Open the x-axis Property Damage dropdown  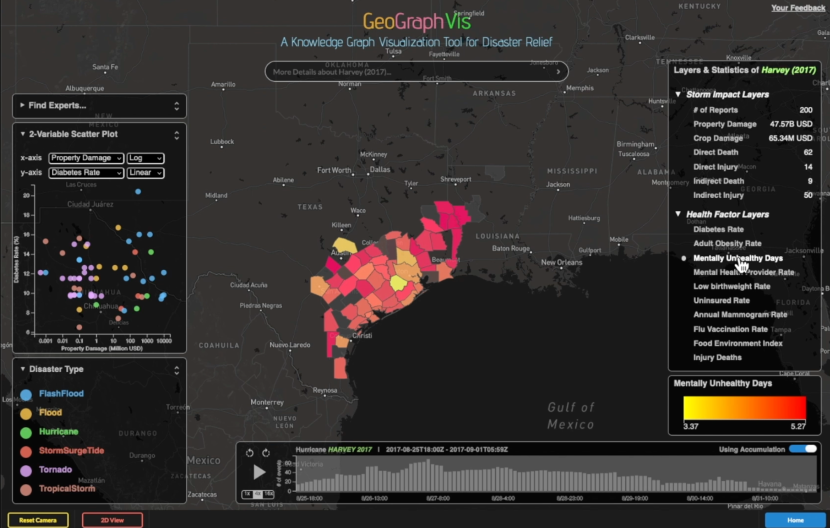(86, 158)
